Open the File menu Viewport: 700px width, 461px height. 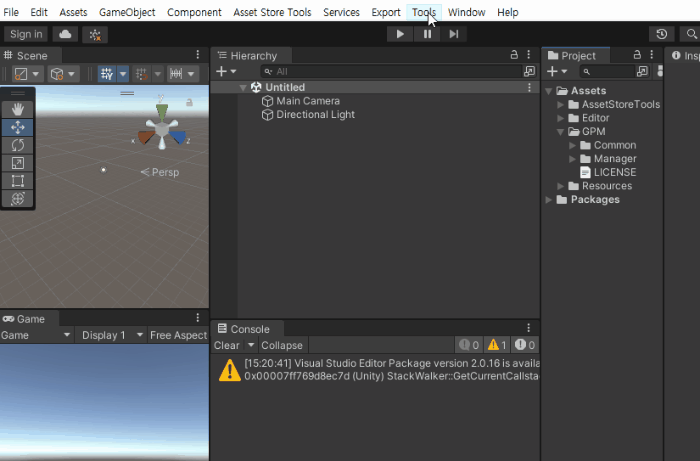click(x=11, y=12)
